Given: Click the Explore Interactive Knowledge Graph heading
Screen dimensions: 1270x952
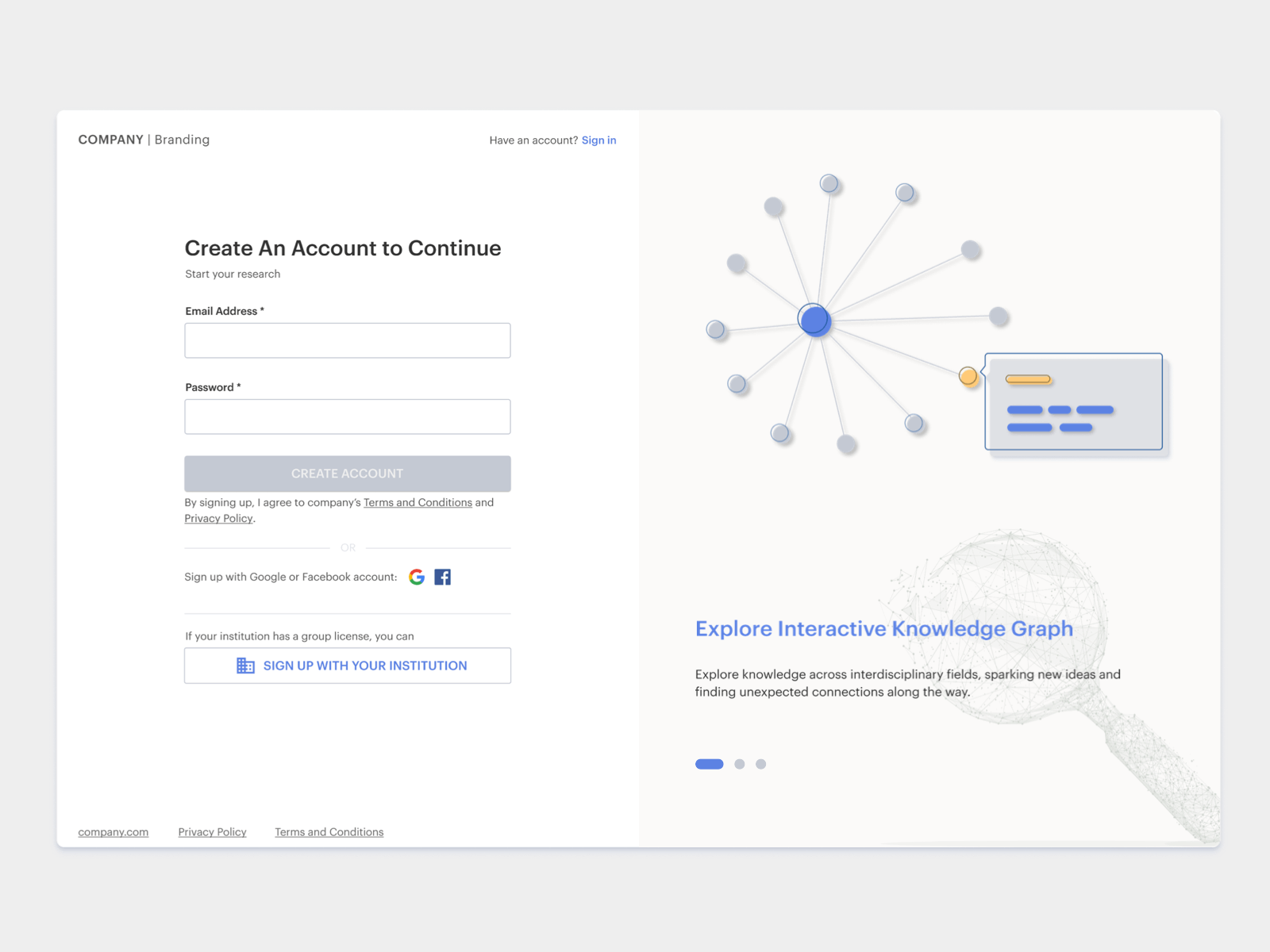Looking at the screenshot, I should pyautogui.click(x=883, y=628).
